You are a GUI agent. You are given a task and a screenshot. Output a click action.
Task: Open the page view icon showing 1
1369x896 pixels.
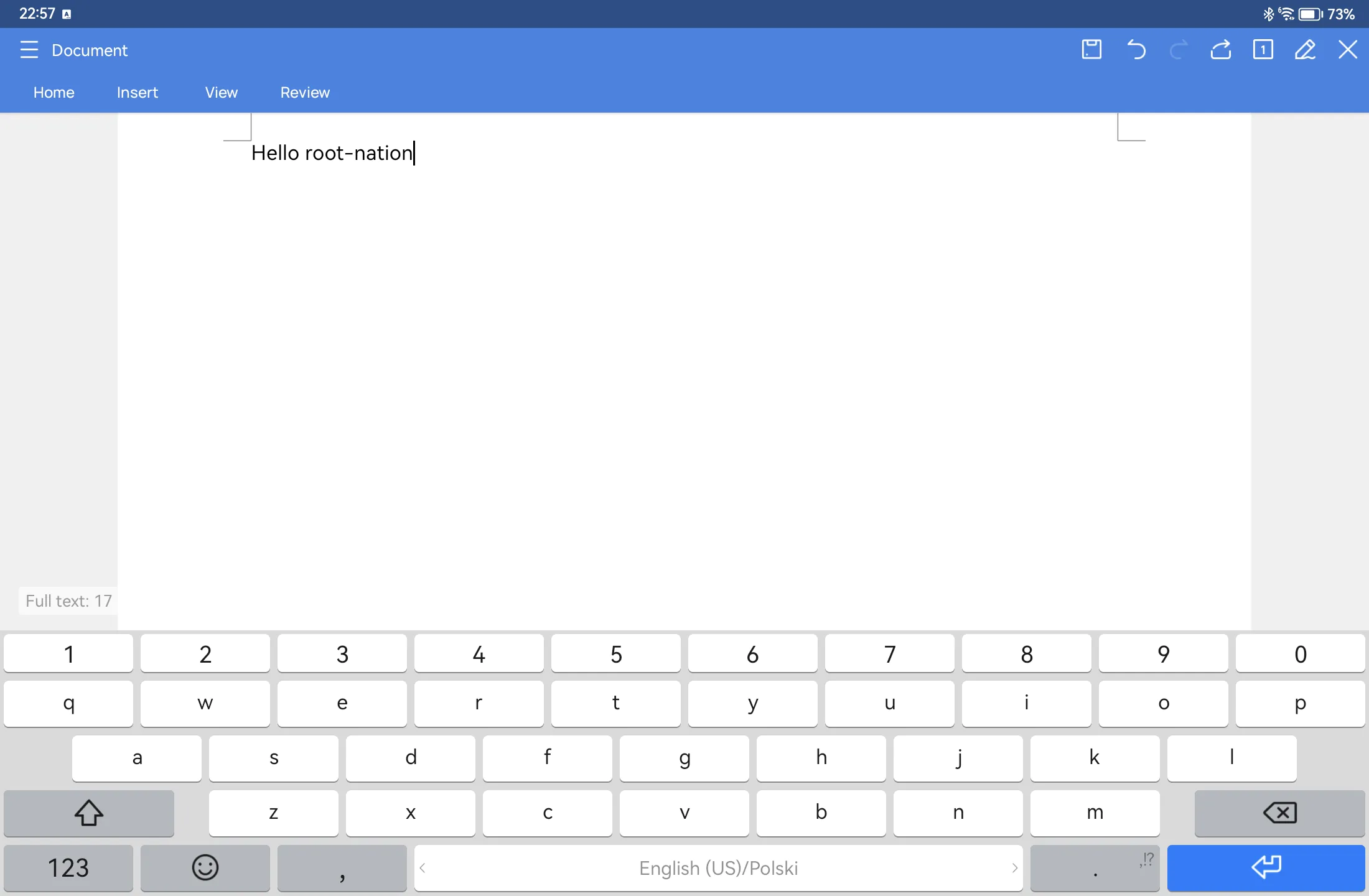pos(1263,50)
